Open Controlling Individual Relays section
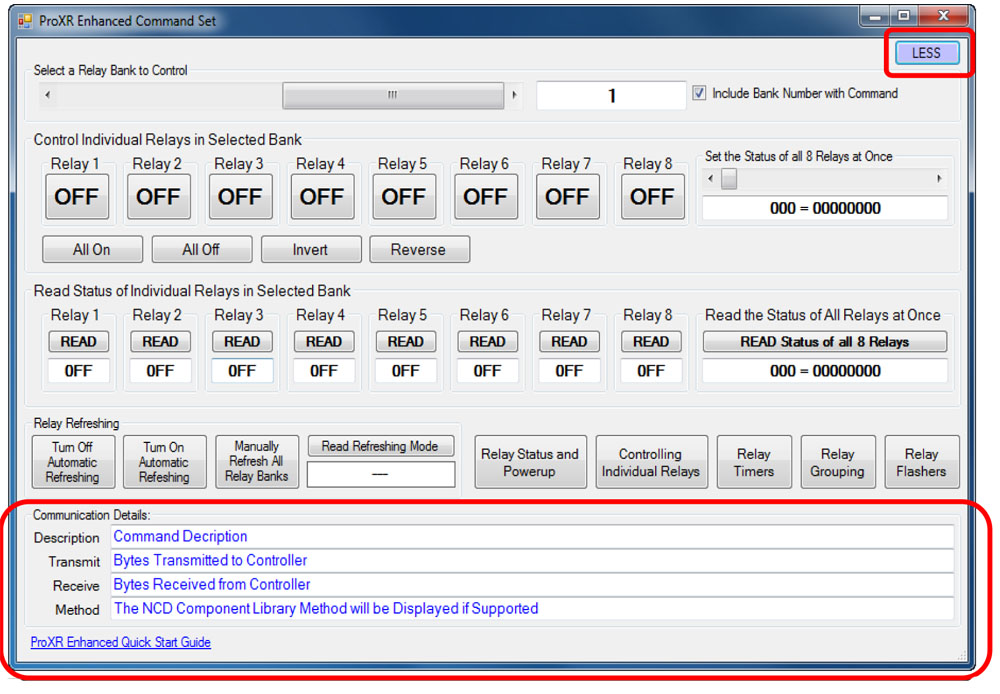Viewport: 1000px width, 694px height. [x=651, y=462]
